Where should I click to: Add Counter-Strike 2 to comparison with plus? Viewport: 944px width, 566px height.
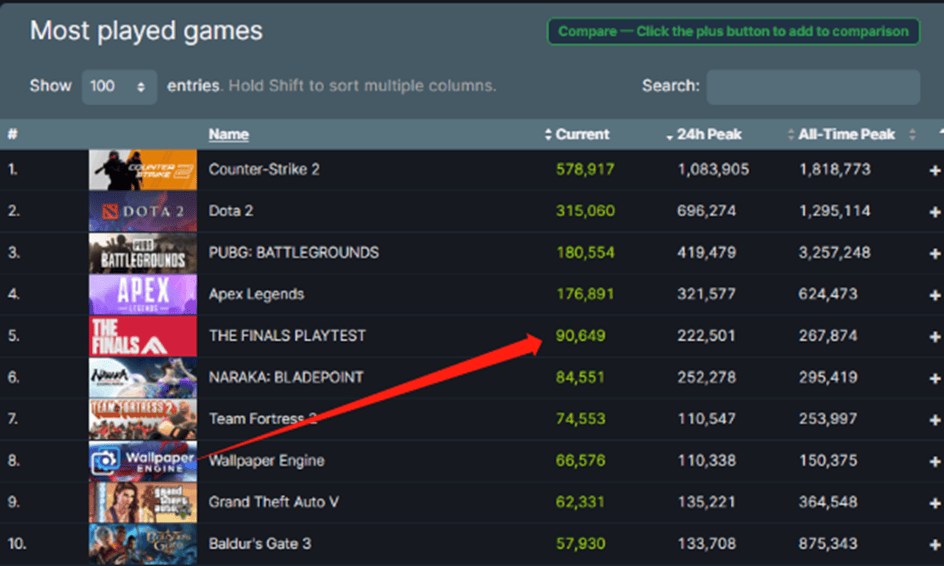tap(935, 170)
